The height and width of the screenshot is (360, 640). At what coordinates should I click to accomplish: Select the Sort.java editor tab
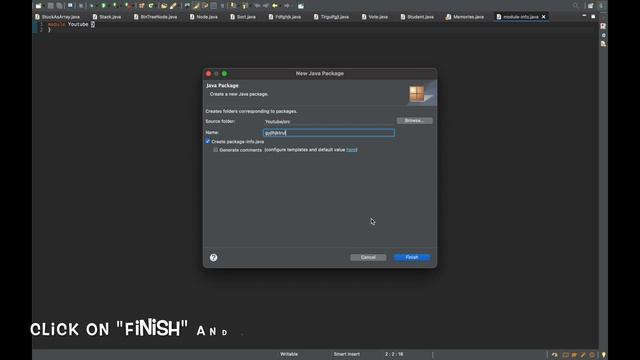[243, 17]
